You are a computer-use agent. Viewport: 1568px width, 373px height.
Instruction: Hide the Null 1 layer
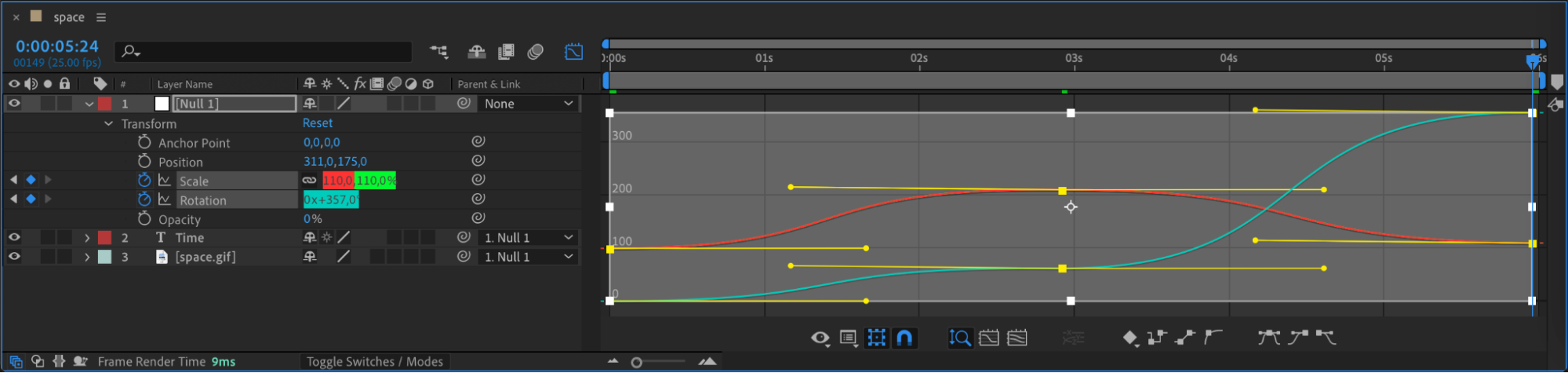tap(14, 104)
